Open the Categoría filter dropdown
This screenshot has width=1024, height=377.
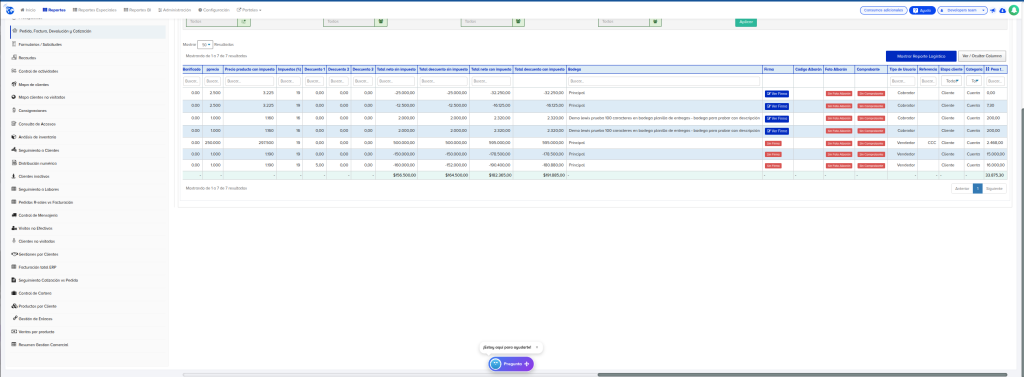[x=973, y=82]
